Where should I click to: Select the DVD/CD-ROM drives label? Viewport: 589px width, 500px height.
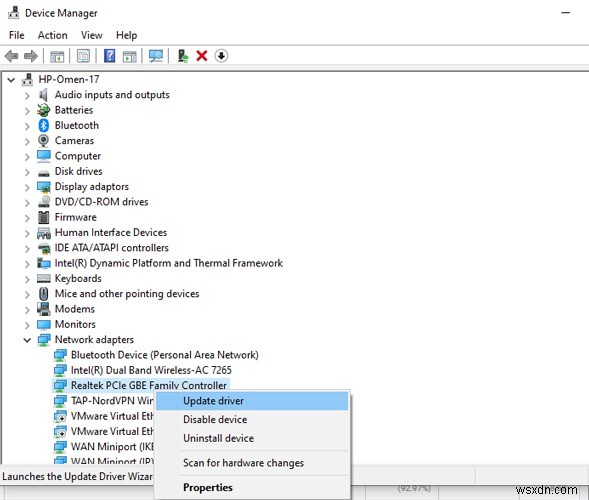(x=101, y=202)
